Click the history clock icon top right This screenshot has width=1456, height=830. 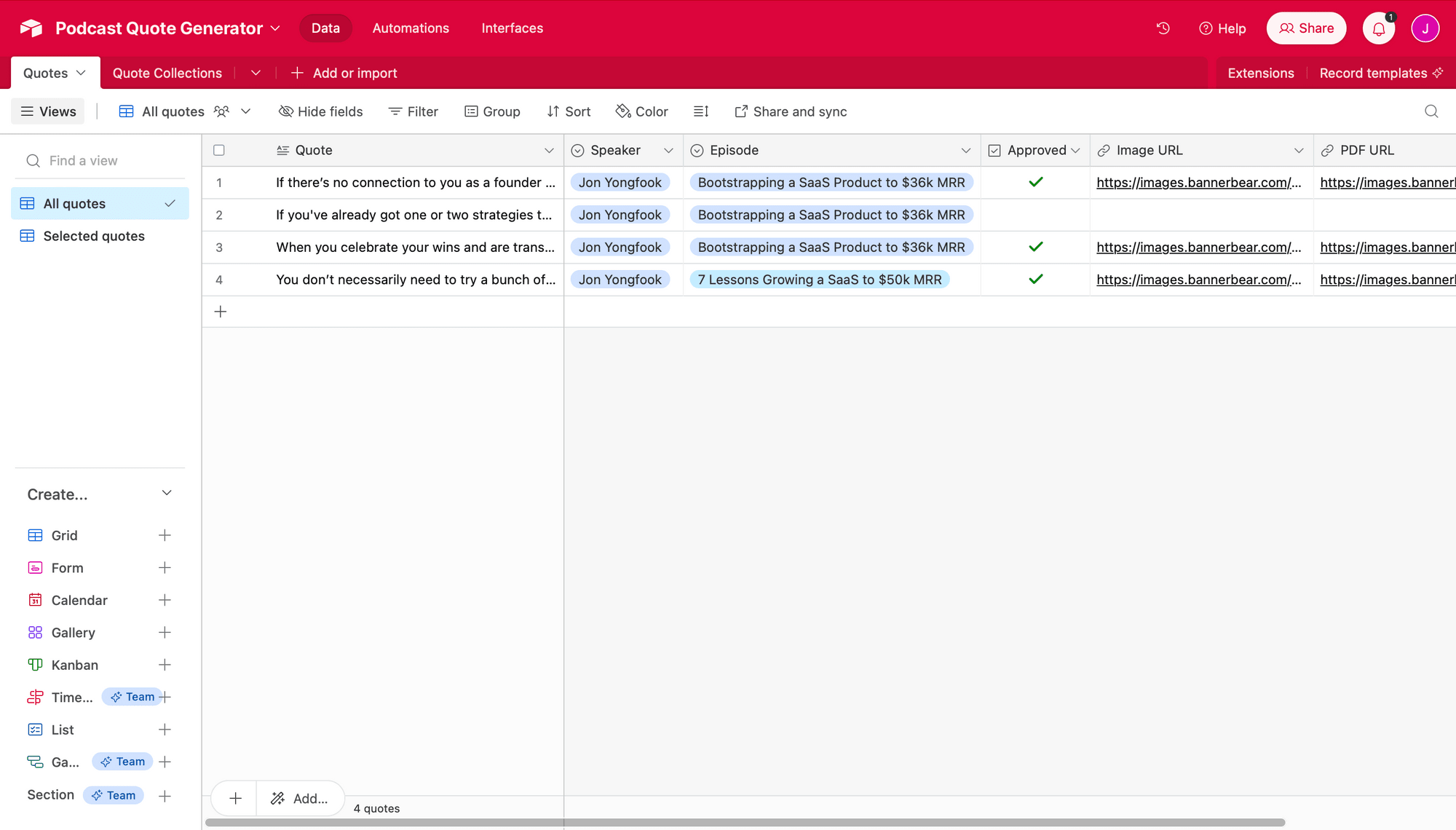tap(1164, 28)
